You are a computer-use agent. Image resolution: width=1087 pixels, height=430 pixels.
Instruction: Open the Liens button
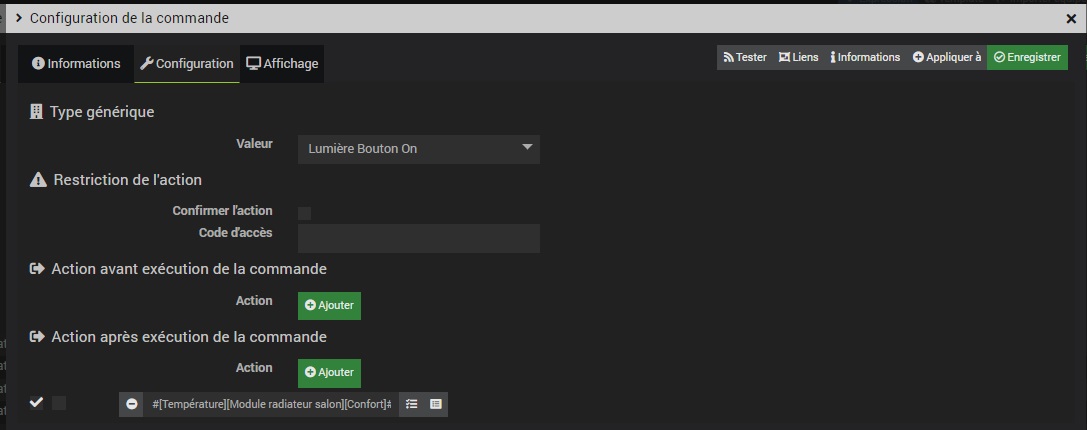point(798,58)
